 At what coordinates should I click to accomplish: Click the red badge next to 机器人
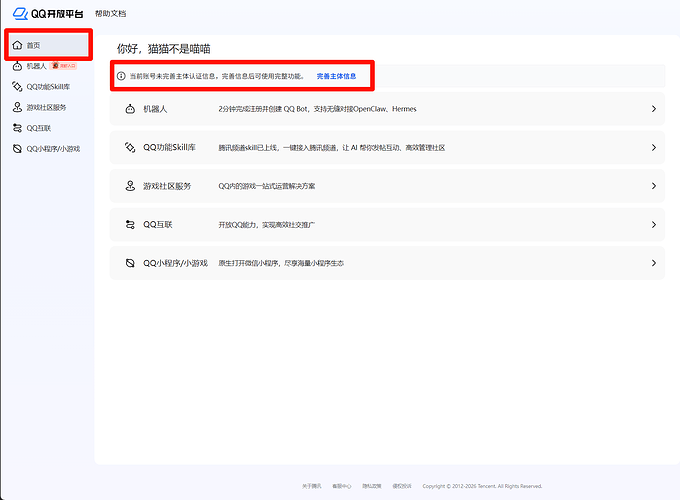pos(64,65)
